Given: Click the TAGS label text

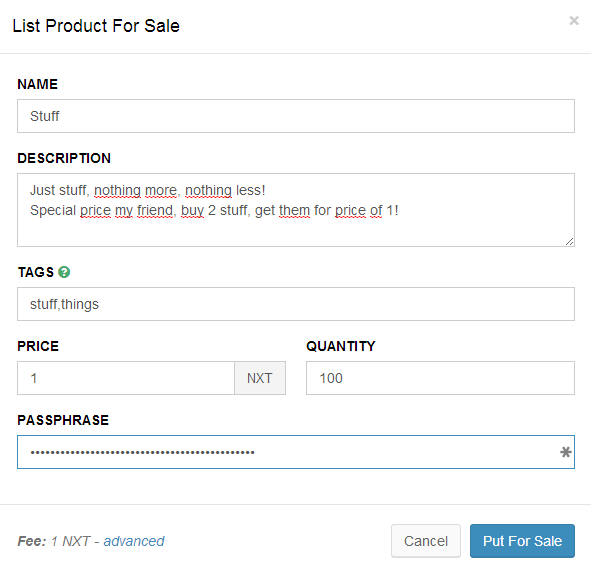Looking at the screenshot, I should point(36,272).
